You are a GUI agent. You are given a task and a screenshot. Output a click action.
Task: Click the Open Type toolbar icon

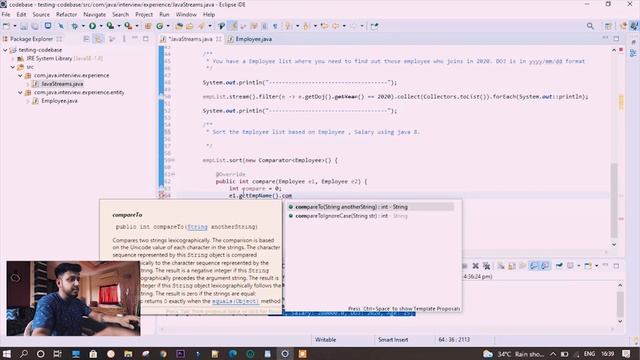coord(179,26)
